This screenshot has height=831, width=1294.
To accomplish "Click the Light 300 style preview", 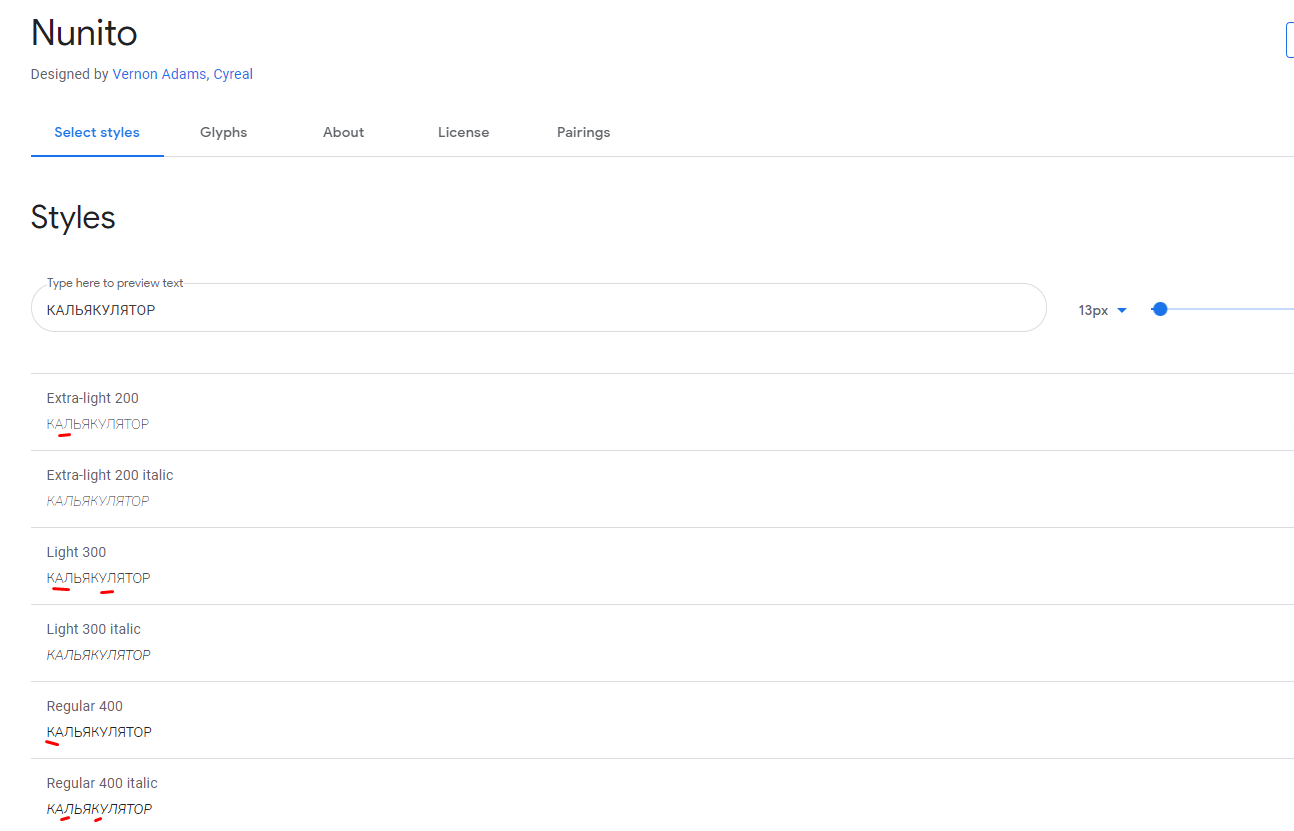I will pos(98,578).
